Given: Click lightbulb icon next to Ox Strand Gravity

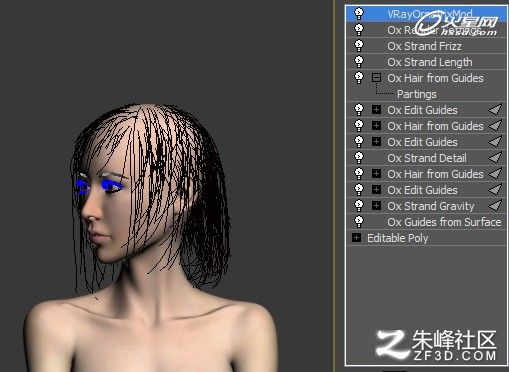Looking at the screenshot, I should [359, 206].
